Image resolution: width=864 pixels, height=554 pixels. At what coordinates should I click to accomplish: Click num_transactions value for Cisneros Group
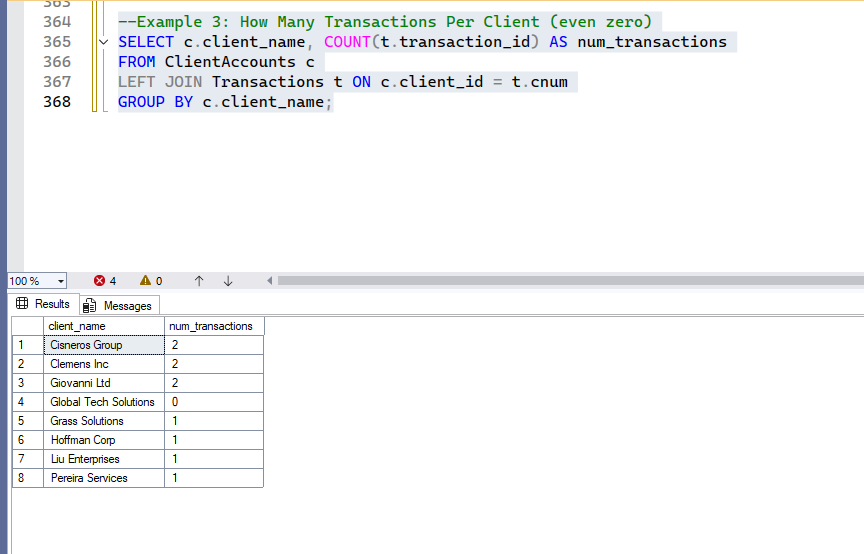(214, 345)
